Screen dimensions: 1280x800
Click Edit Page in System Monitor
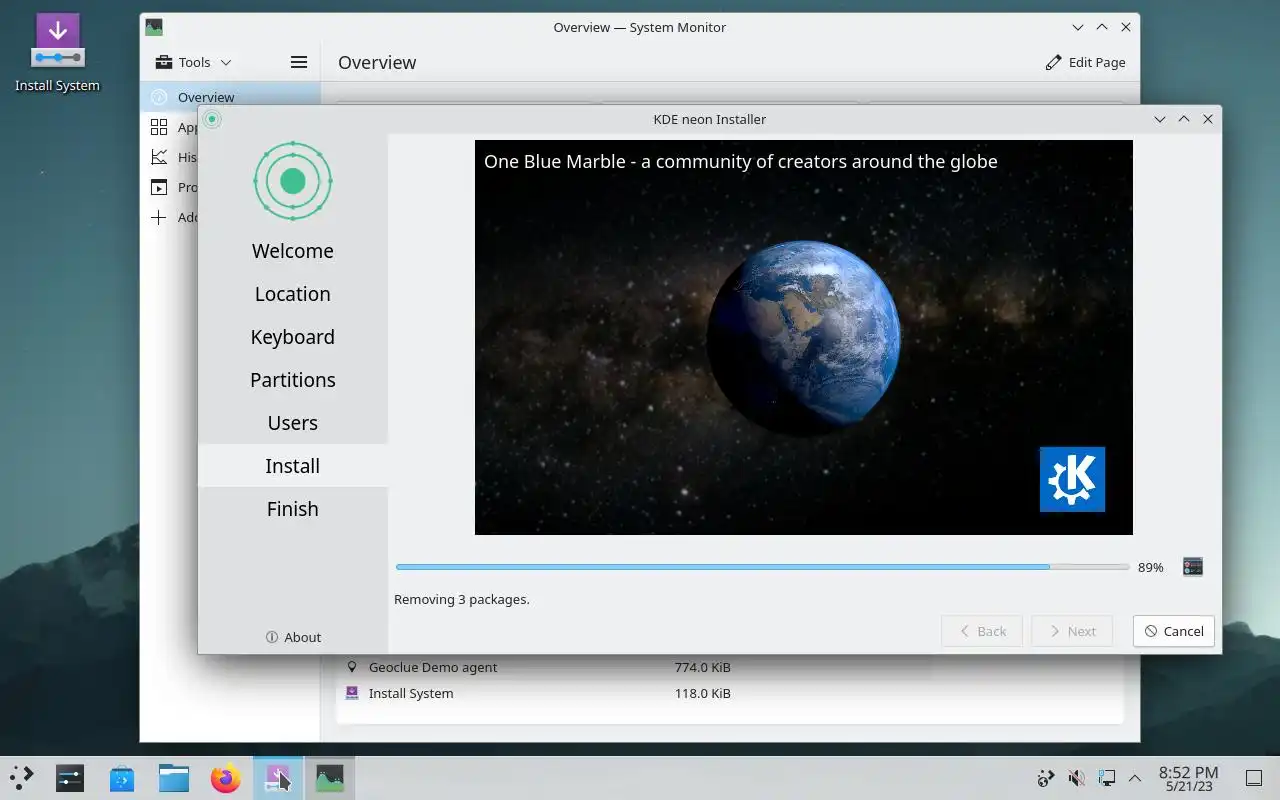[1085, 62]
